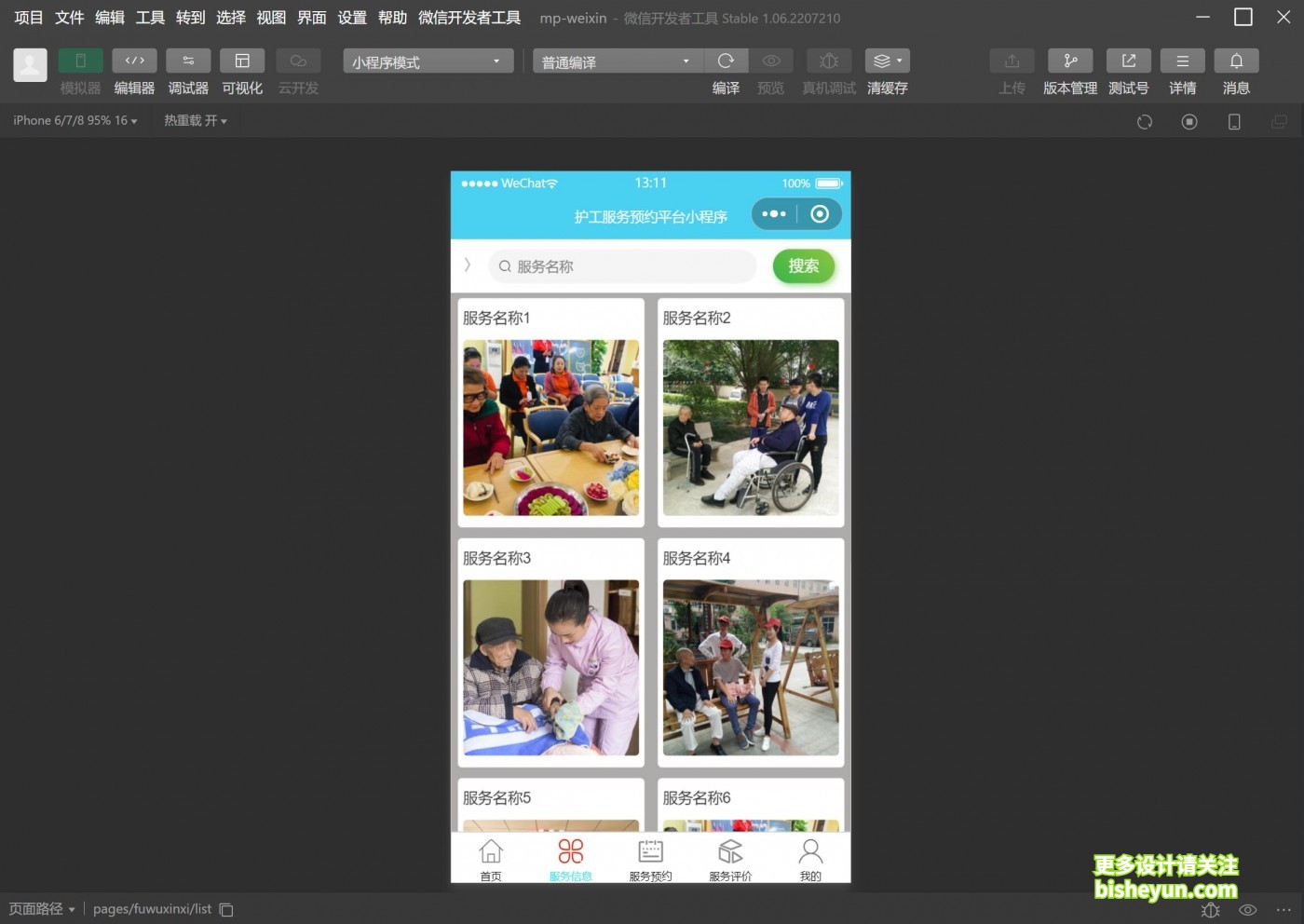Open the 服务名称1 card image
The width and height of the screenshot is (1304, 924).
(551, 428)
